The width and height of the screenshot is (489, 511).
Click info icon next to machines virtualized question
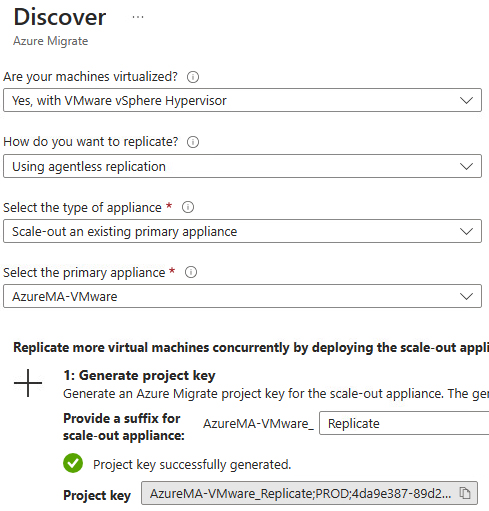click(193, 77)
